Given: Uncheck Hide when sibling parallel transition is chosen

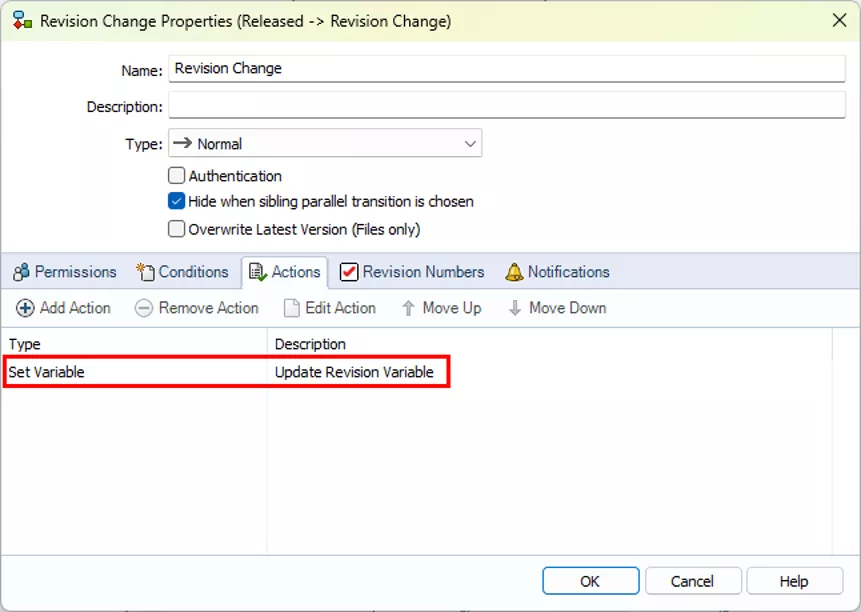Looking at the screenshot, I should tap(176, 201).
